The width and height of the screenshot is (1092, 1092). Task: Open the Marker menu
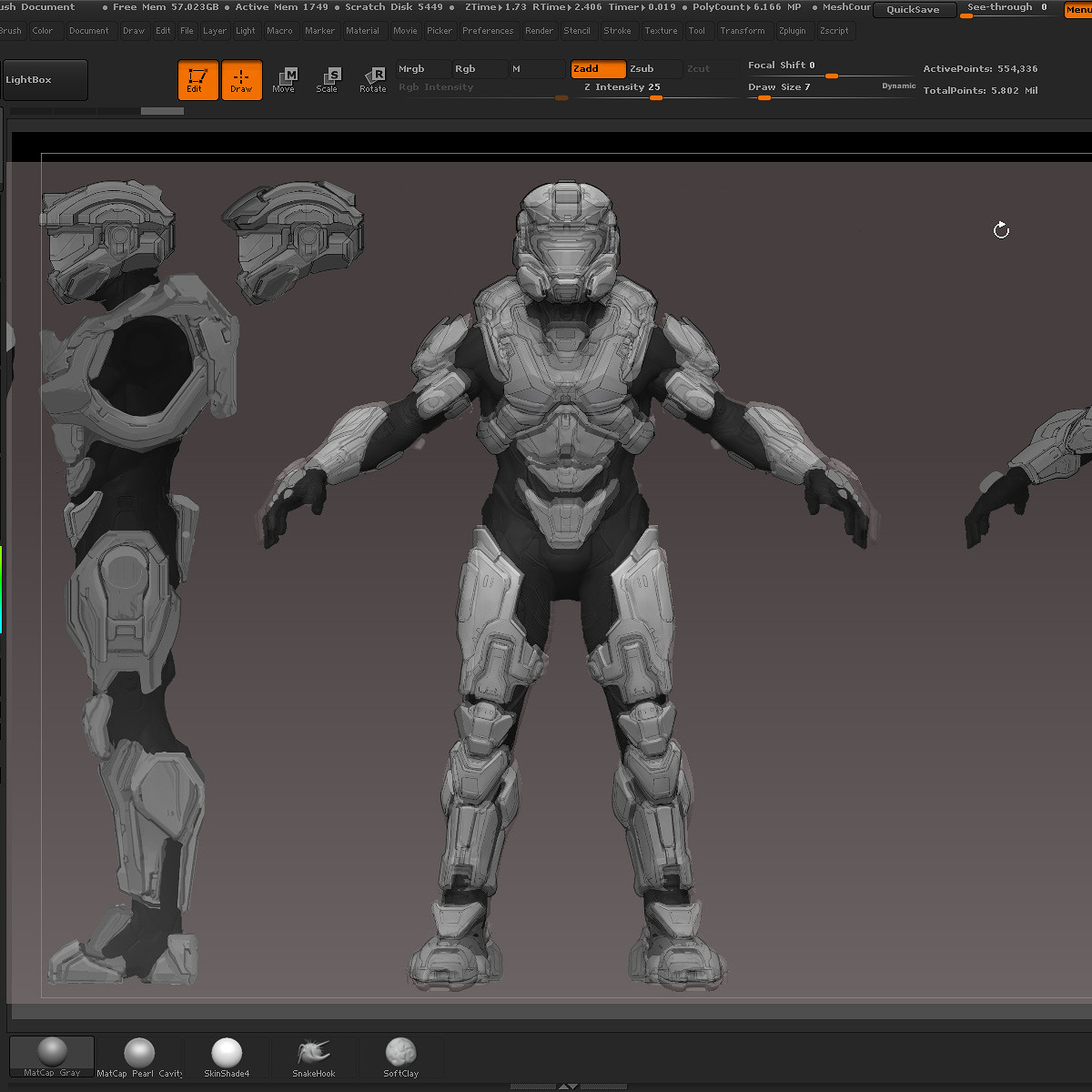coord(320,31)
